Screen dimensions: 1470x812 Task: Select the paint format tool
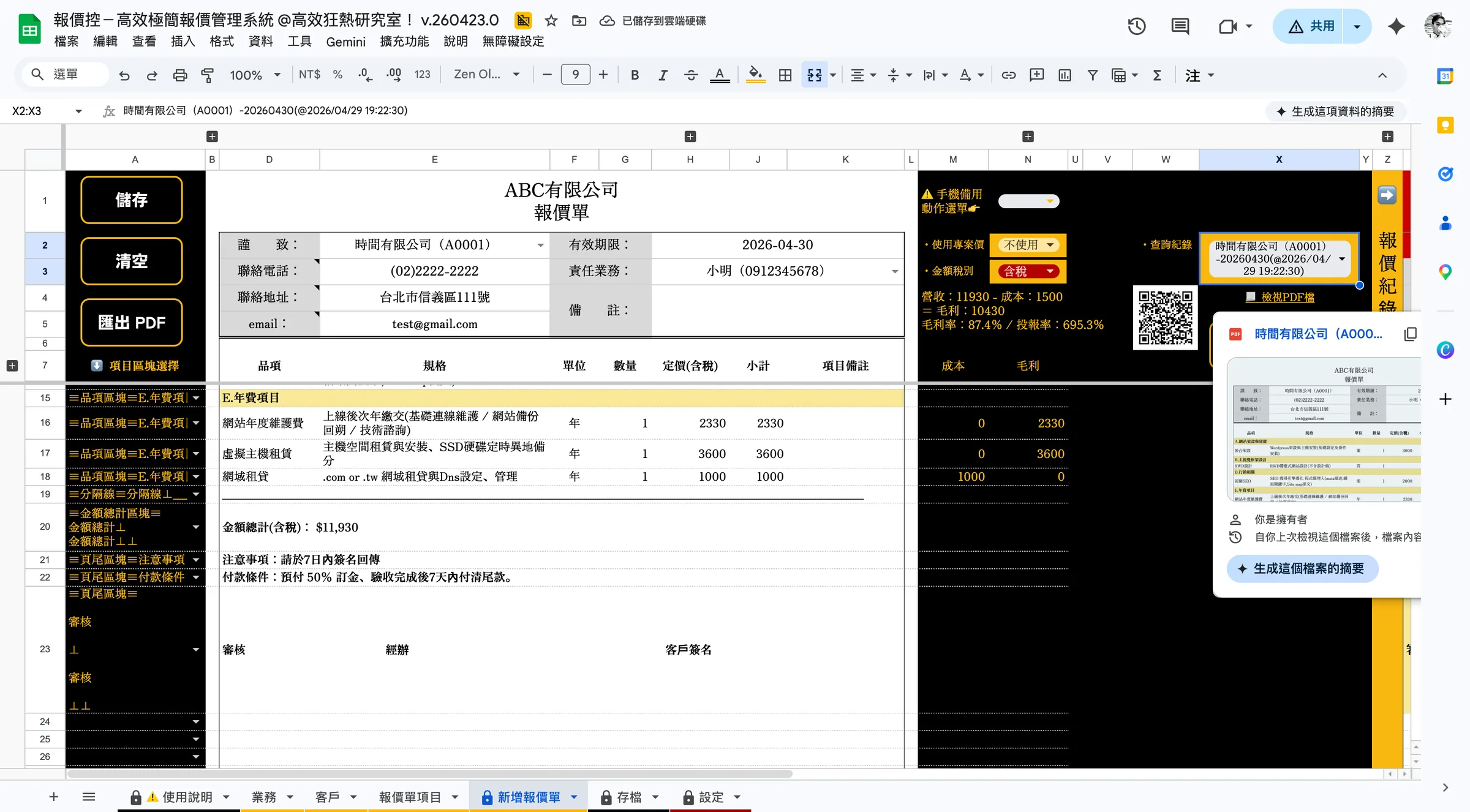tap(208, 75)
